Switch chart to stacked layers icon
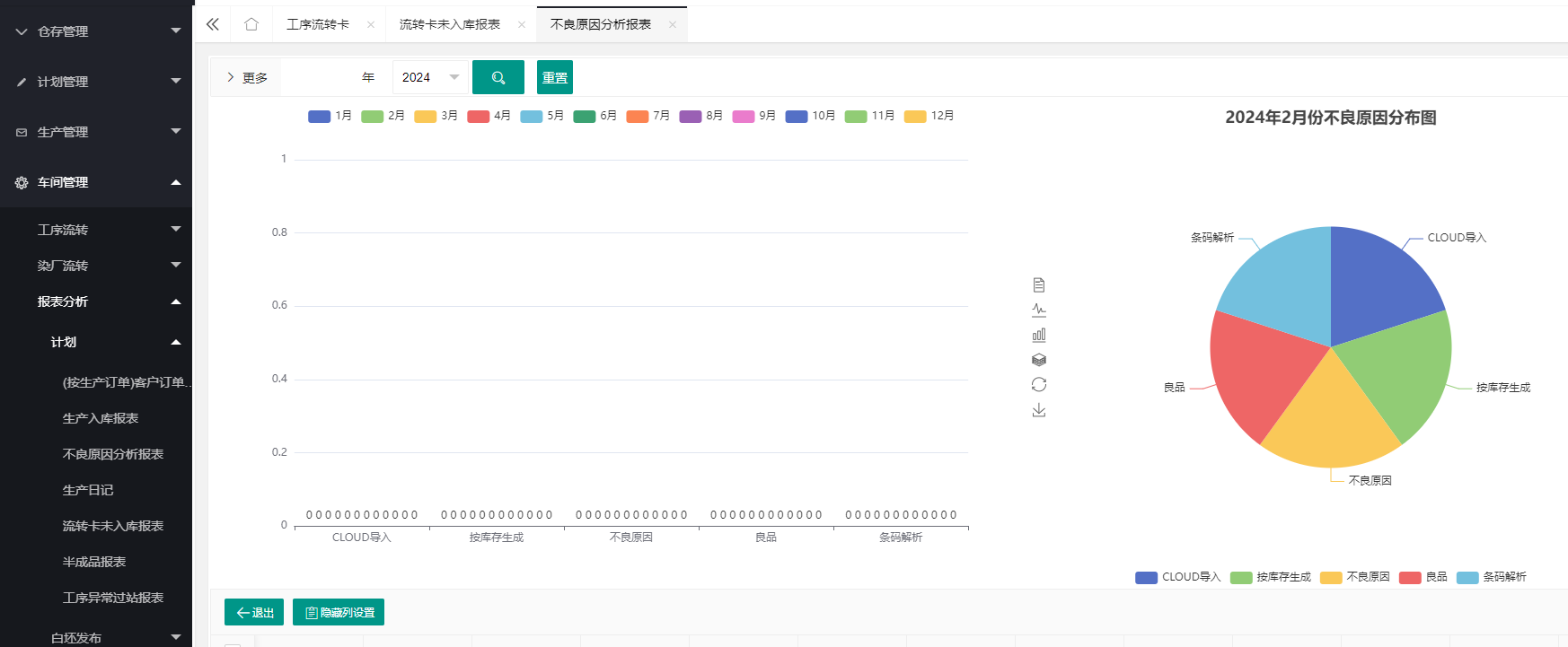This screenshot has height=647, width=1568. (1039, 360)
